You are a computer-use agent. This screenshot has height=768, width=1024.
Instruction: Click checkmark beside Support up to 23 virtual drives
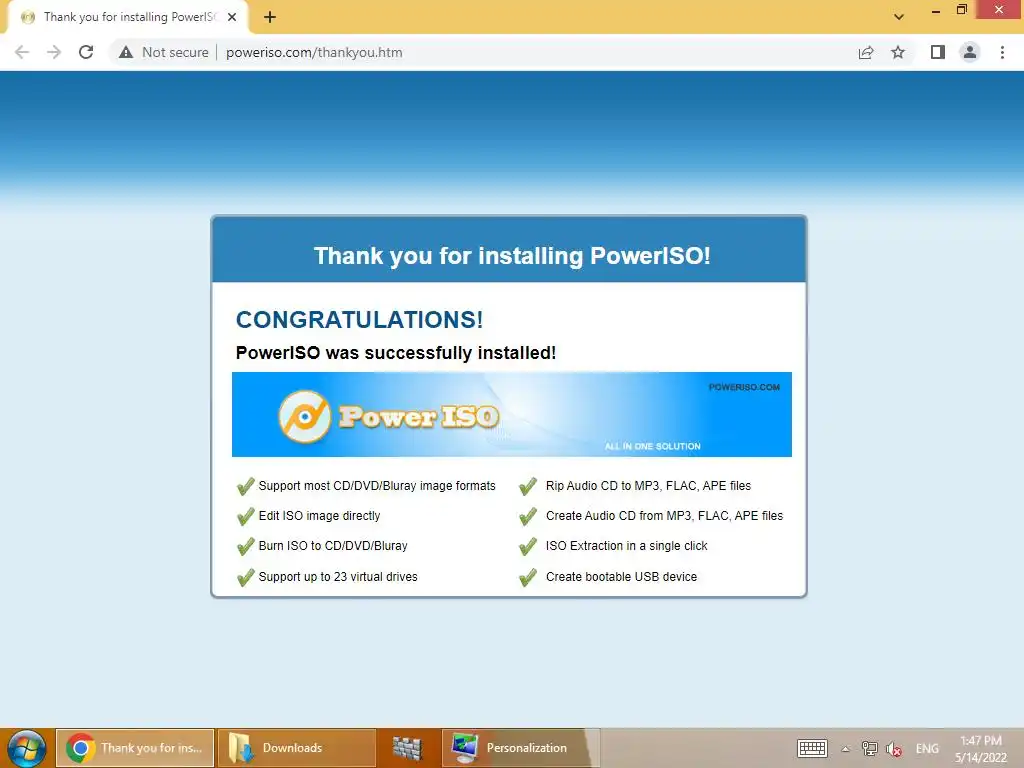click(246, 577)
